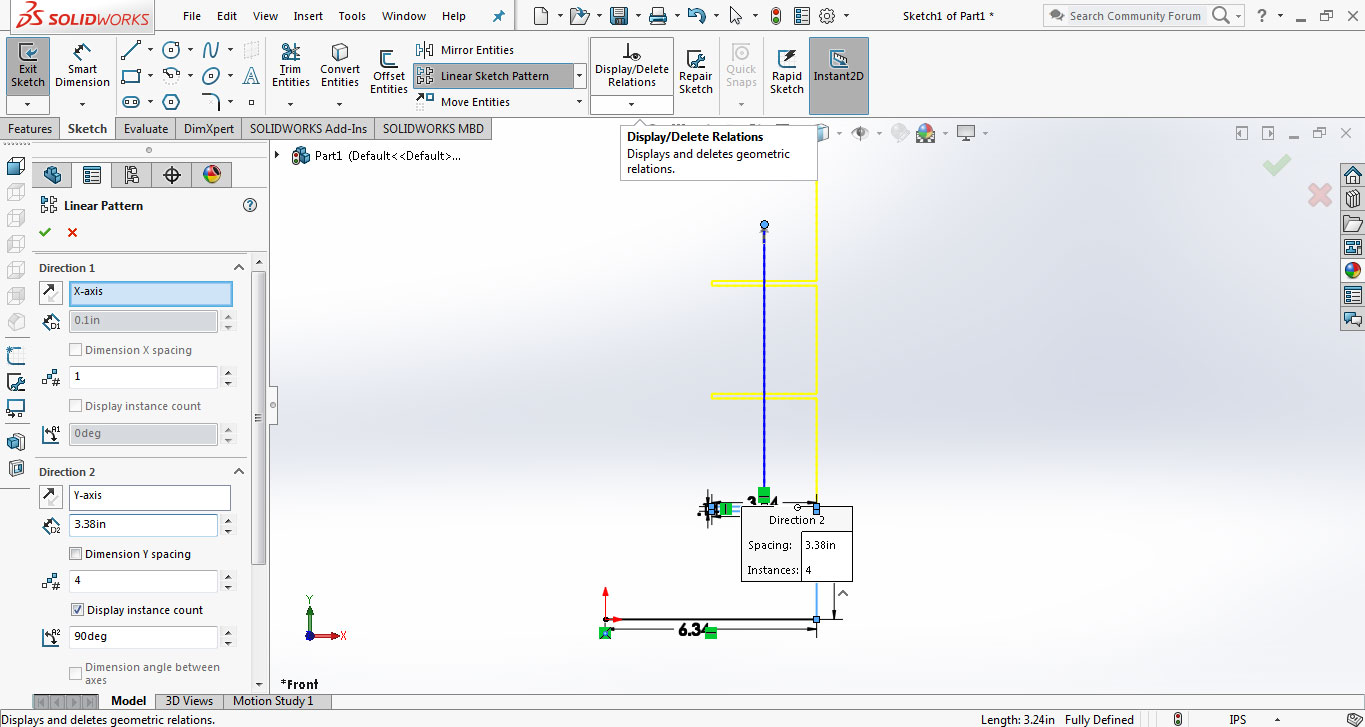
Task: Select the Corner Rectangle tool
Action: (130, 76)
